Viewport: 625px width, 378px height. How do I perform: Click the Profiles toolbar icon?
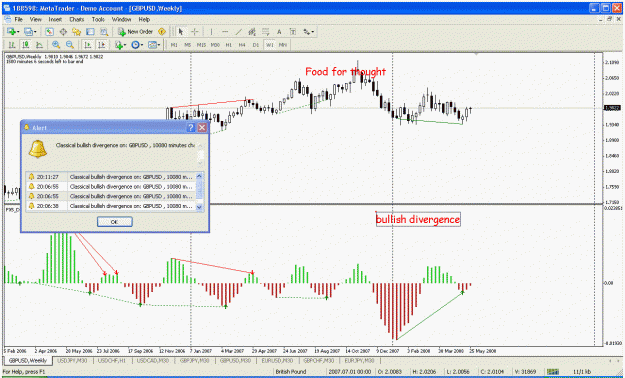click(x=29, y=32)
